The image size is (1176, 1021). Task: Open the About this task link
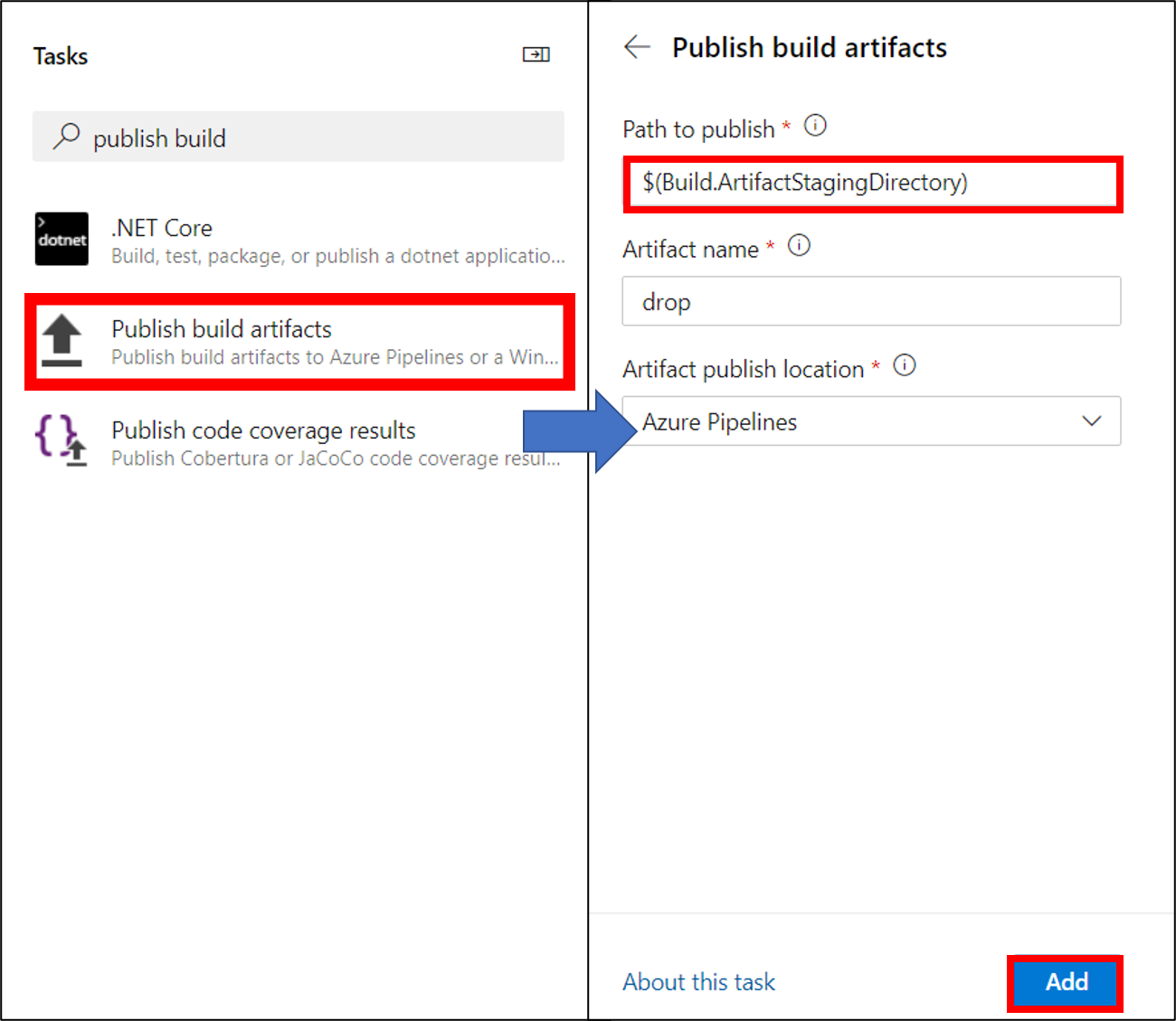698,982
